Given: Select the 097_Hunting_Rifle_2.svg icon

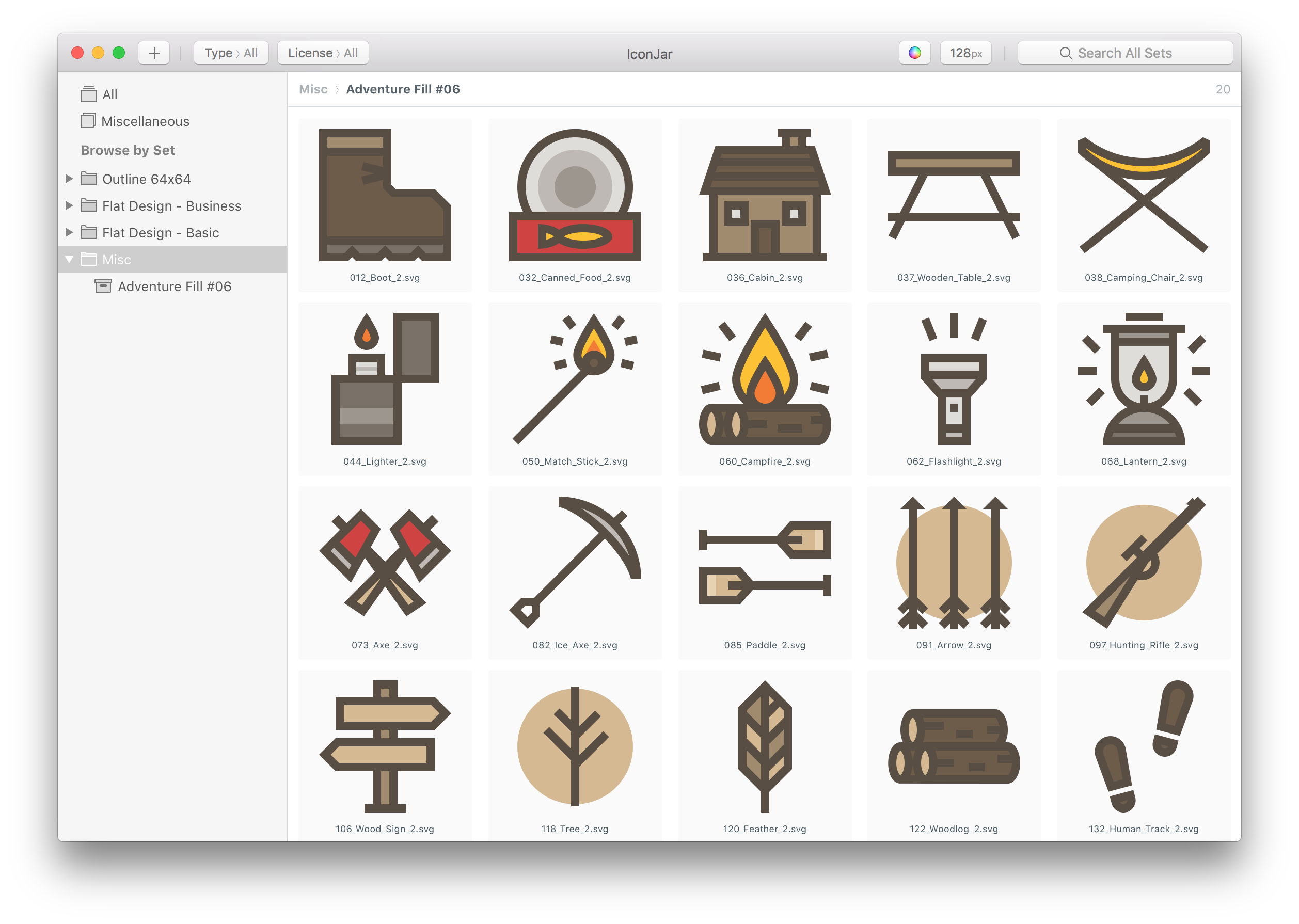Looking at the screenshot, I should [x=1143, y=563].
